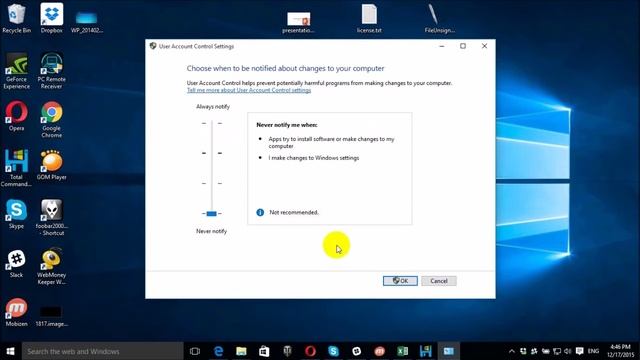The height and width of the screenshot is (360, 640).
Task: Open Task View from the taskbar
Action: click(195, 351)
